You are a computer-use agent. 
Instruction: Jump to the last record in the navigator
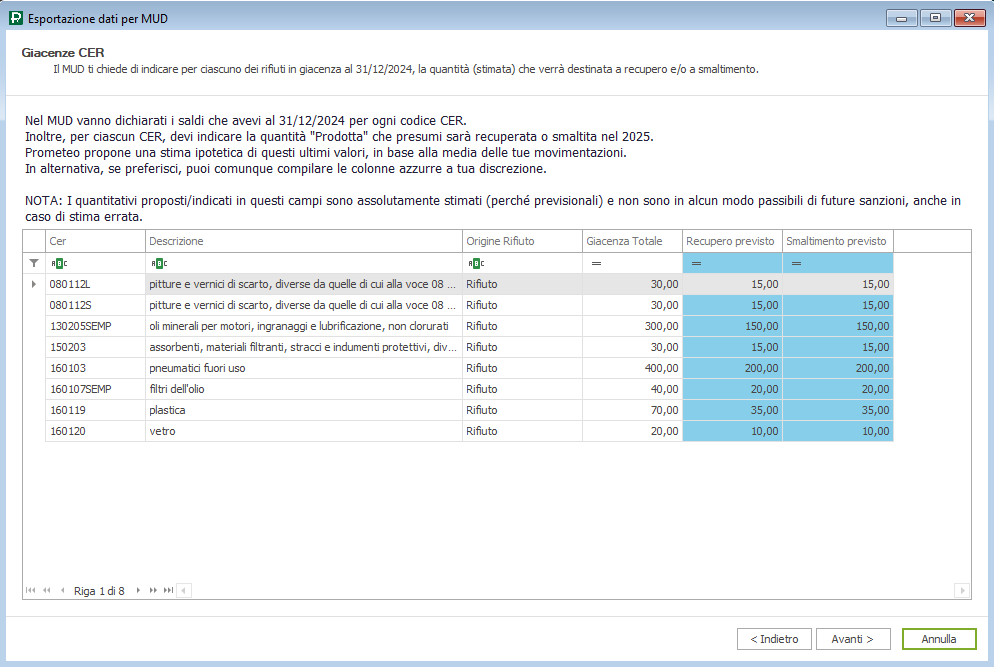168,590
